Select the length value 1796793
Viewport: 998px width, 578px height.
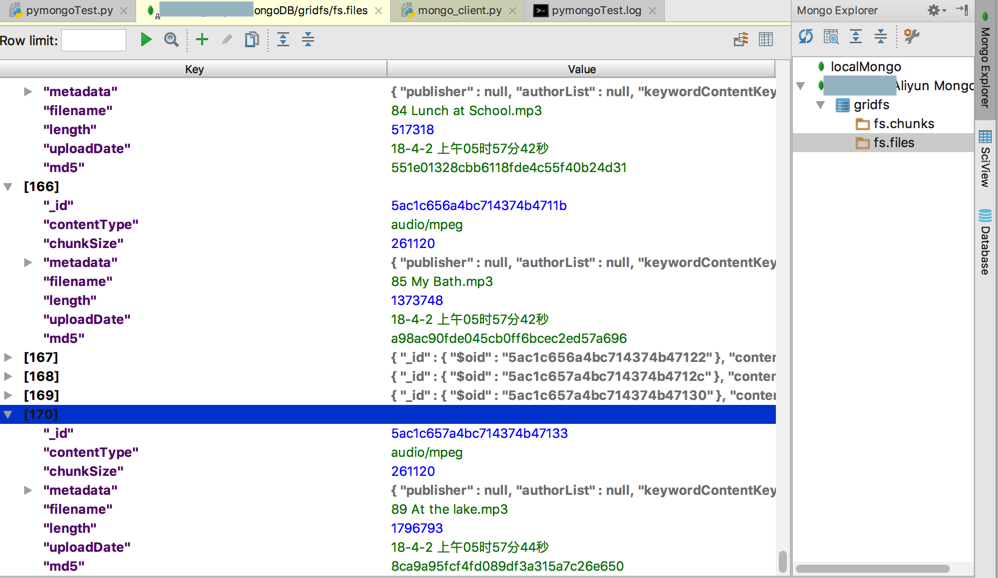pyautogui.click(x=417, y=528)
